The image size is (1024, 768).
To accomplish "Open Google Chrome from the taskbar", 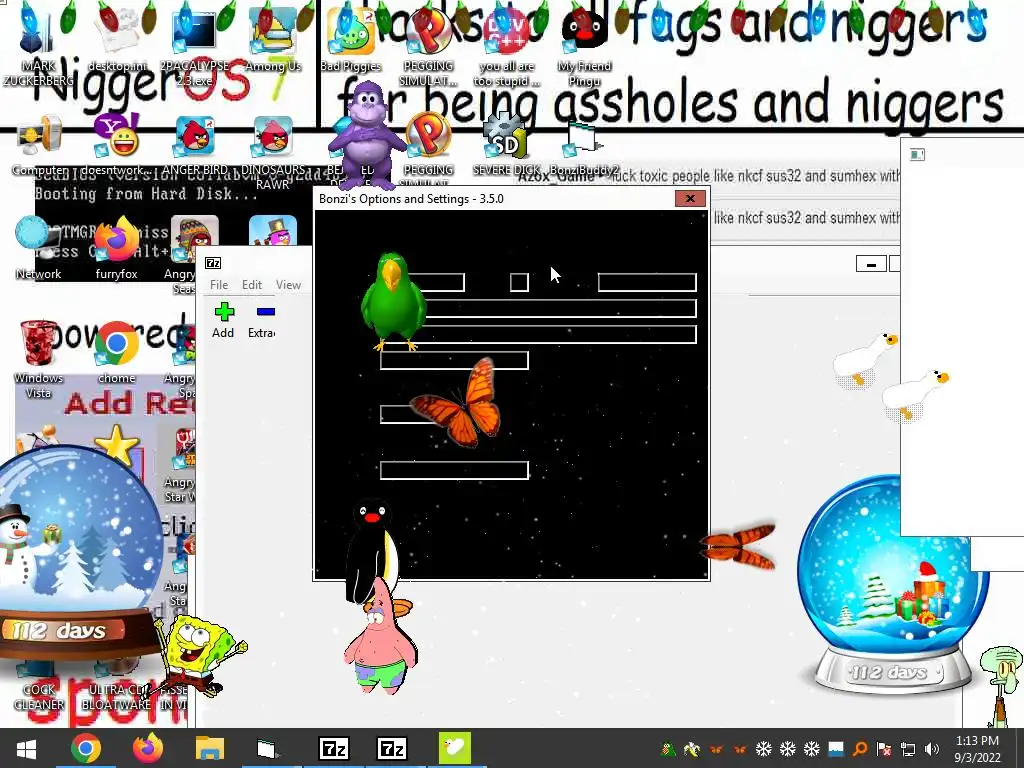I will [86, 748].
